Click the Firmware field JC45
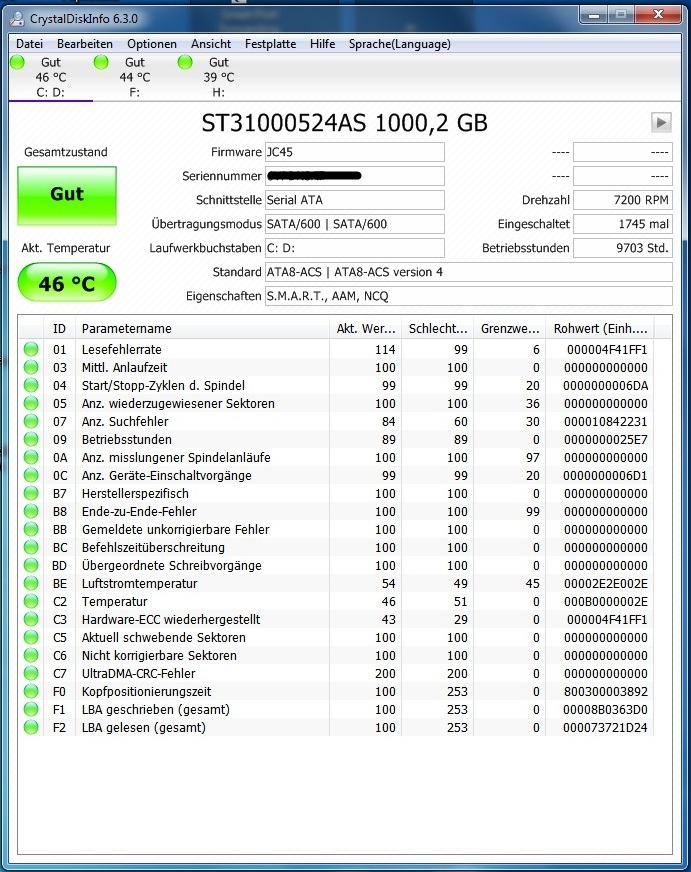This screenshot has height=872, width=691. tap(355, 152)
